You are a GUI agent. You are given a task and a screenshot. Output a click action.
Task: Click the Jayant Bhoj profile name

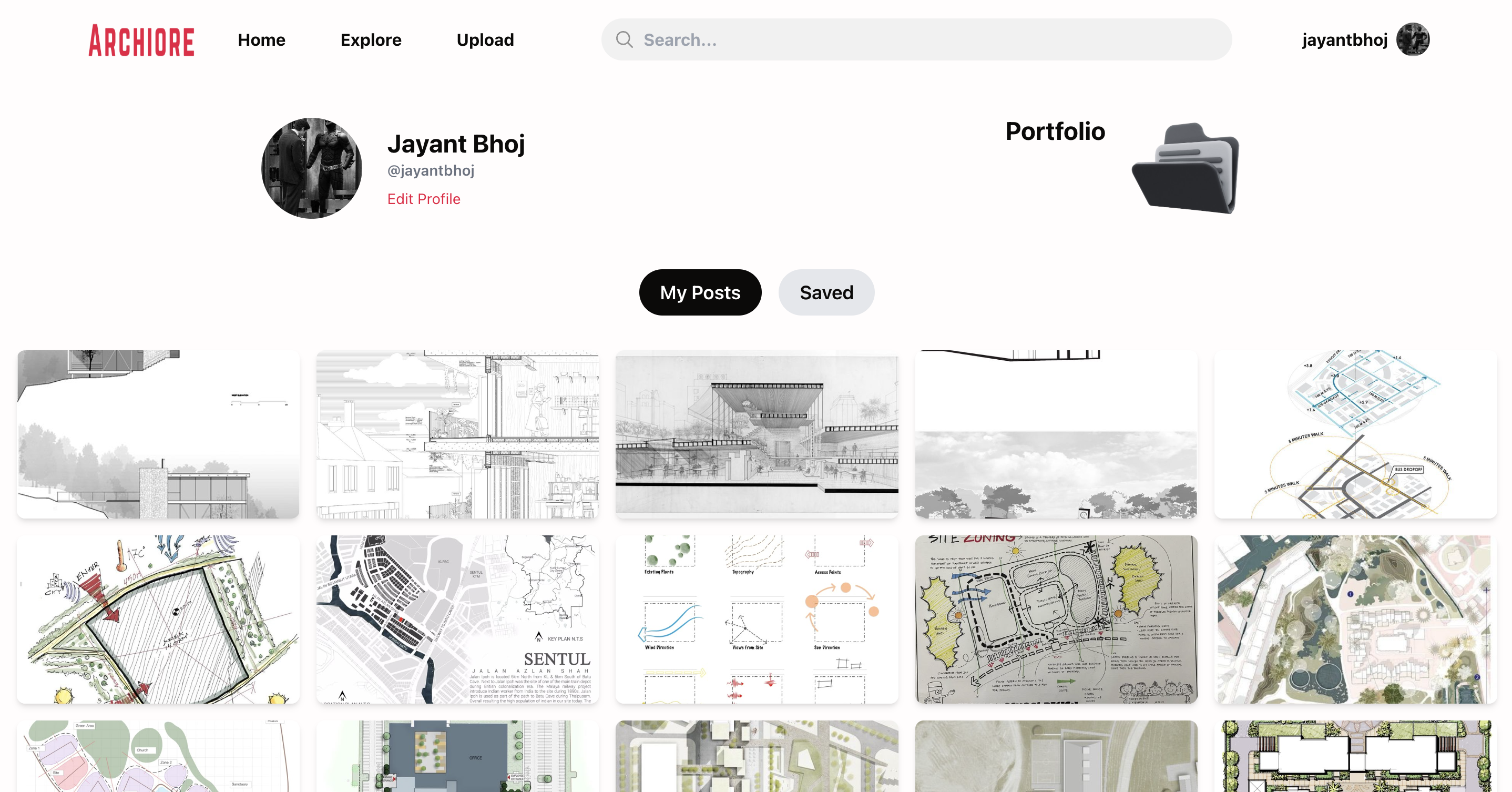[x=456, y=144]
